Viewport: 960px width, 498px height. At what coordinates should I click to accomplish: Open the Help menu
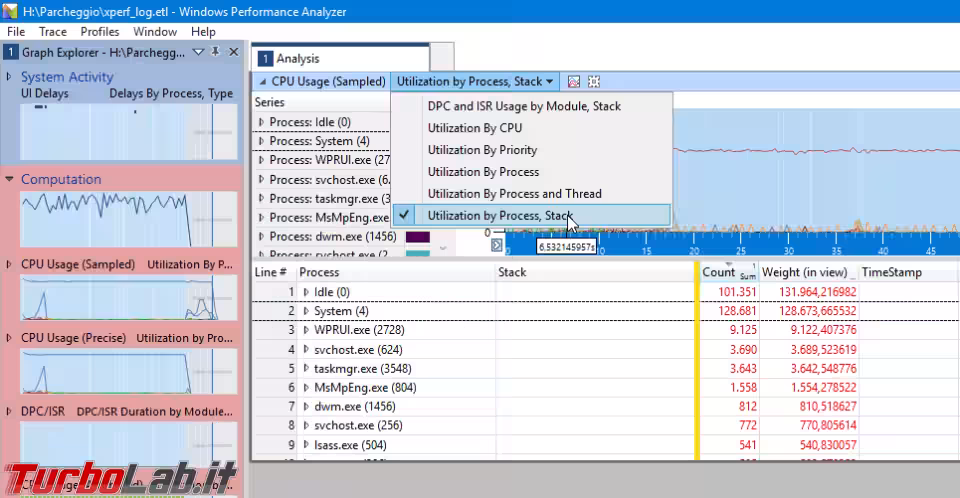[203, 32]
